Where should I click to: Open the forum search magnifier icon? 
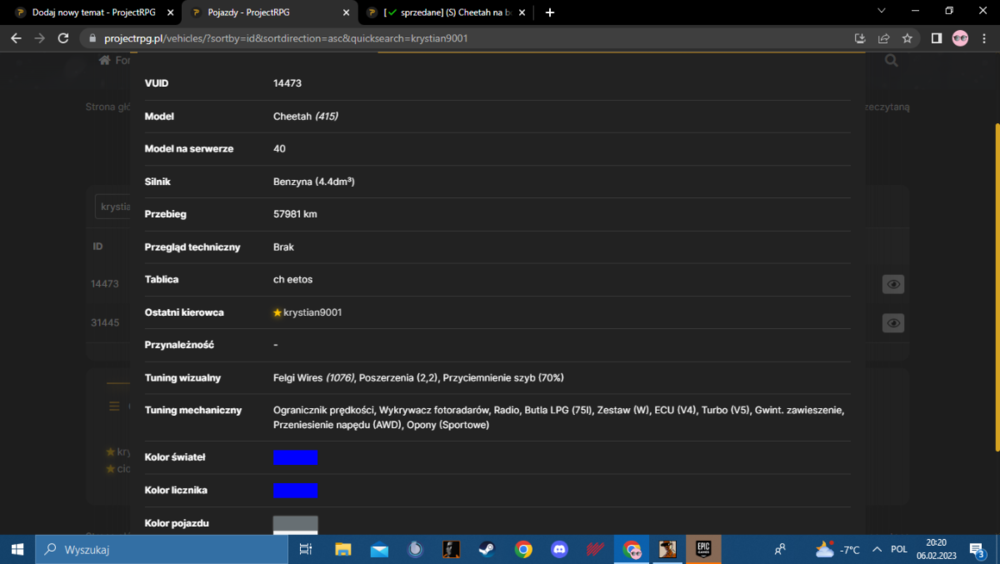[892, 61]
